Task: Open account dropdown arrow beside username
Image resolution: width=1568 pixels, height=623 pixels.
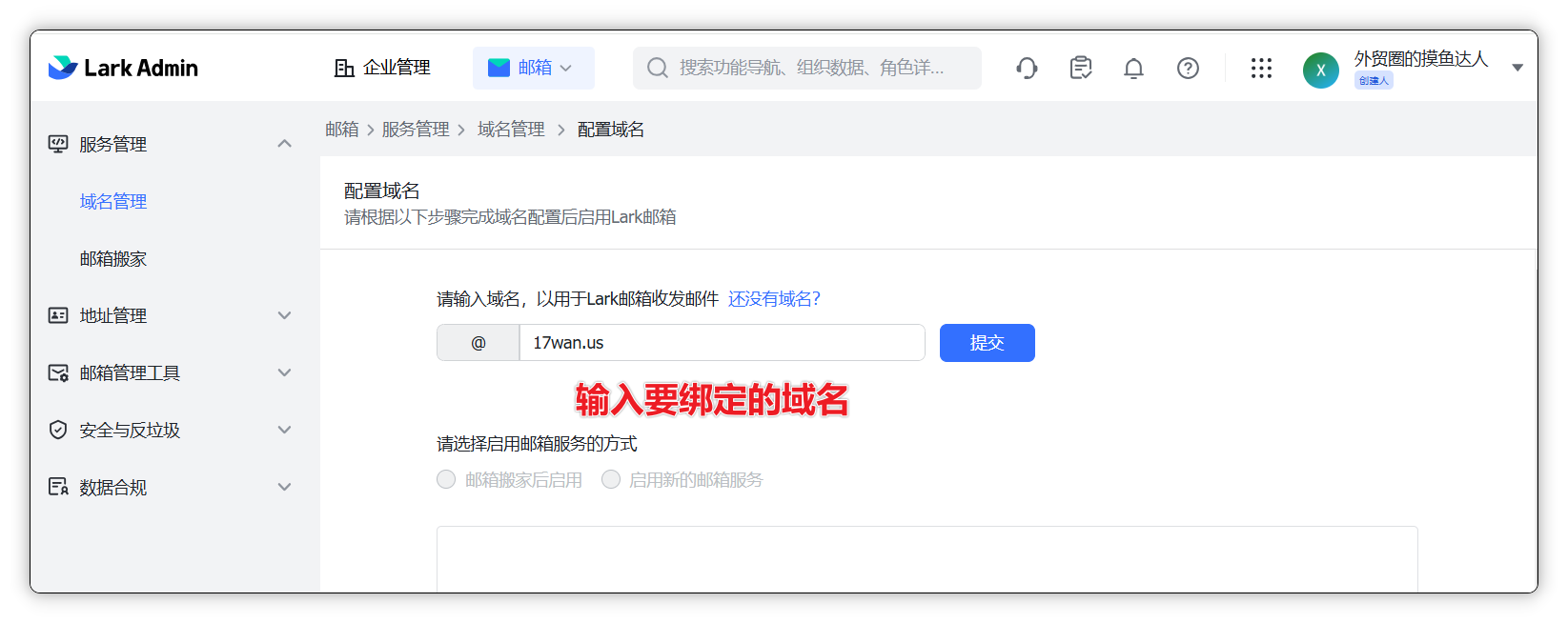Action: pos(1517,68)
